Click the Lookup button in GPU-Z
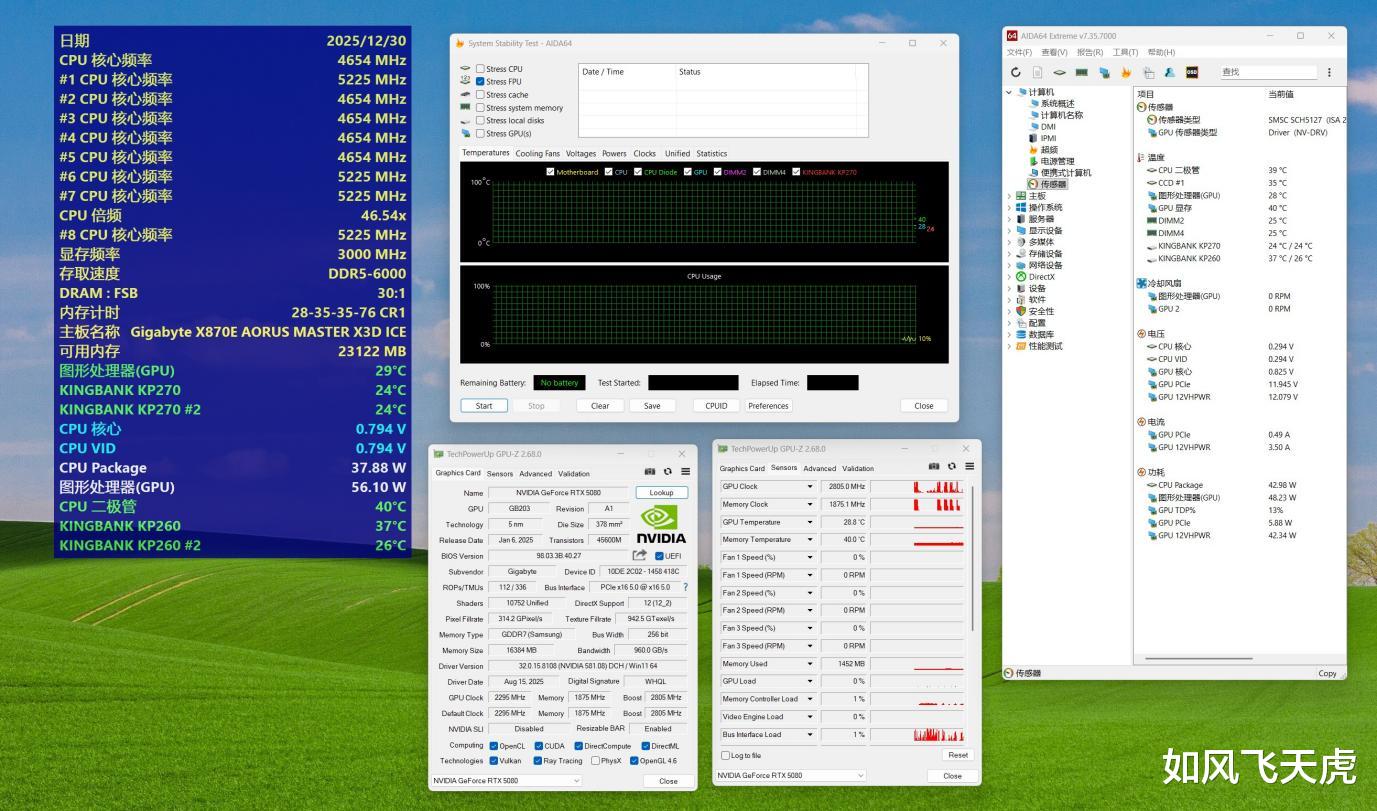 click(661, 493)
